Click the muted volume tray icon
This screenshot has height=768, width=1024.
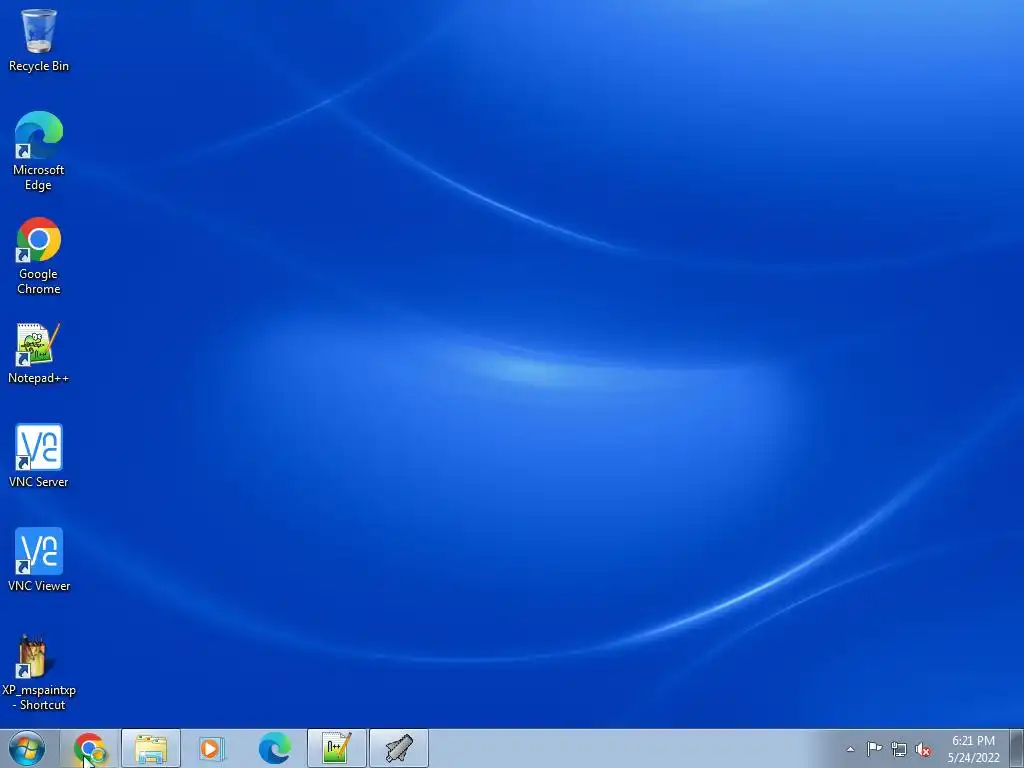click(923, 750)
